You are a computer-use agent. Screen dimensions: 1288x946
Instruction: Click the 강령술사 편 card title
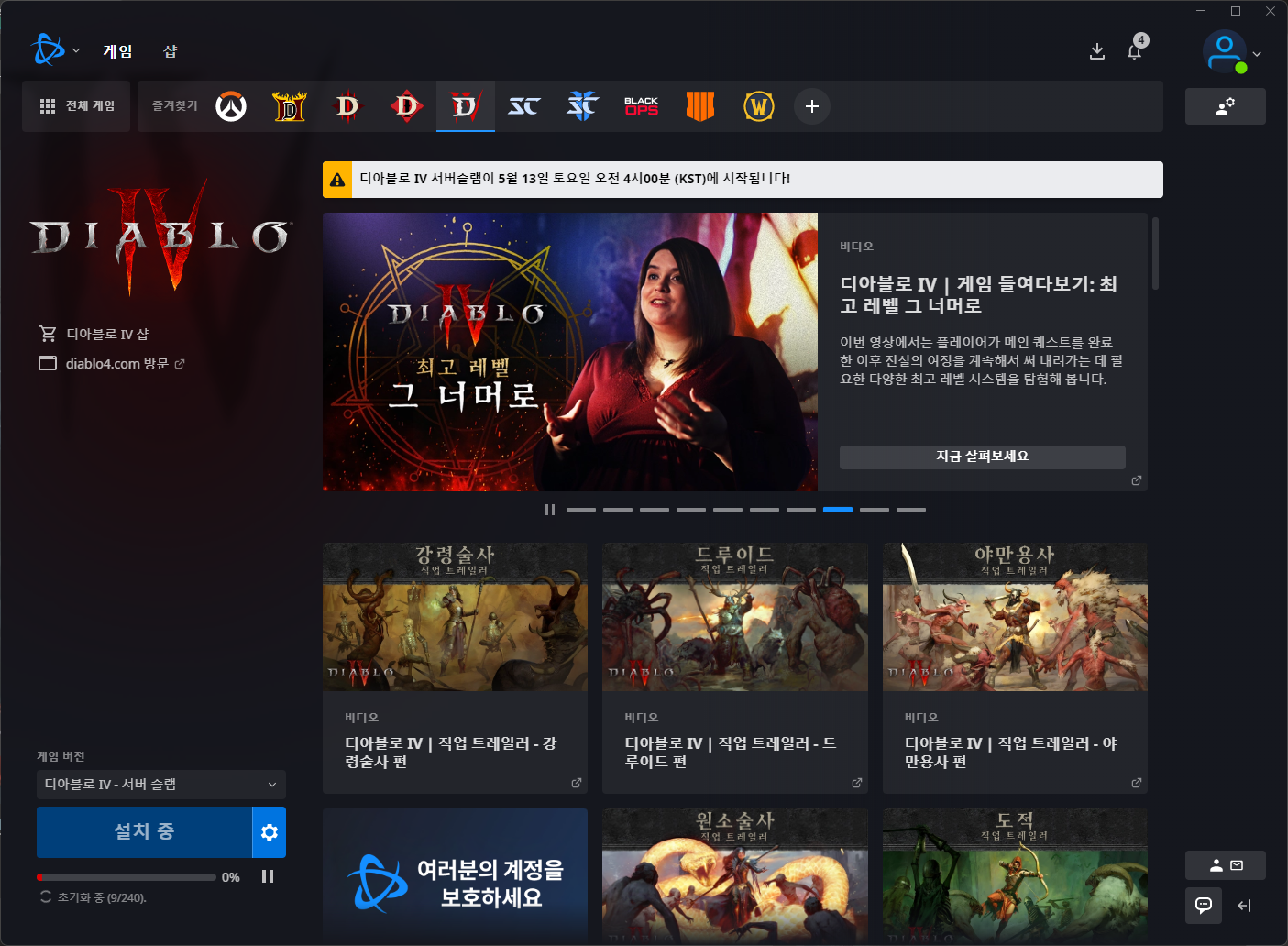coord(450,753)
